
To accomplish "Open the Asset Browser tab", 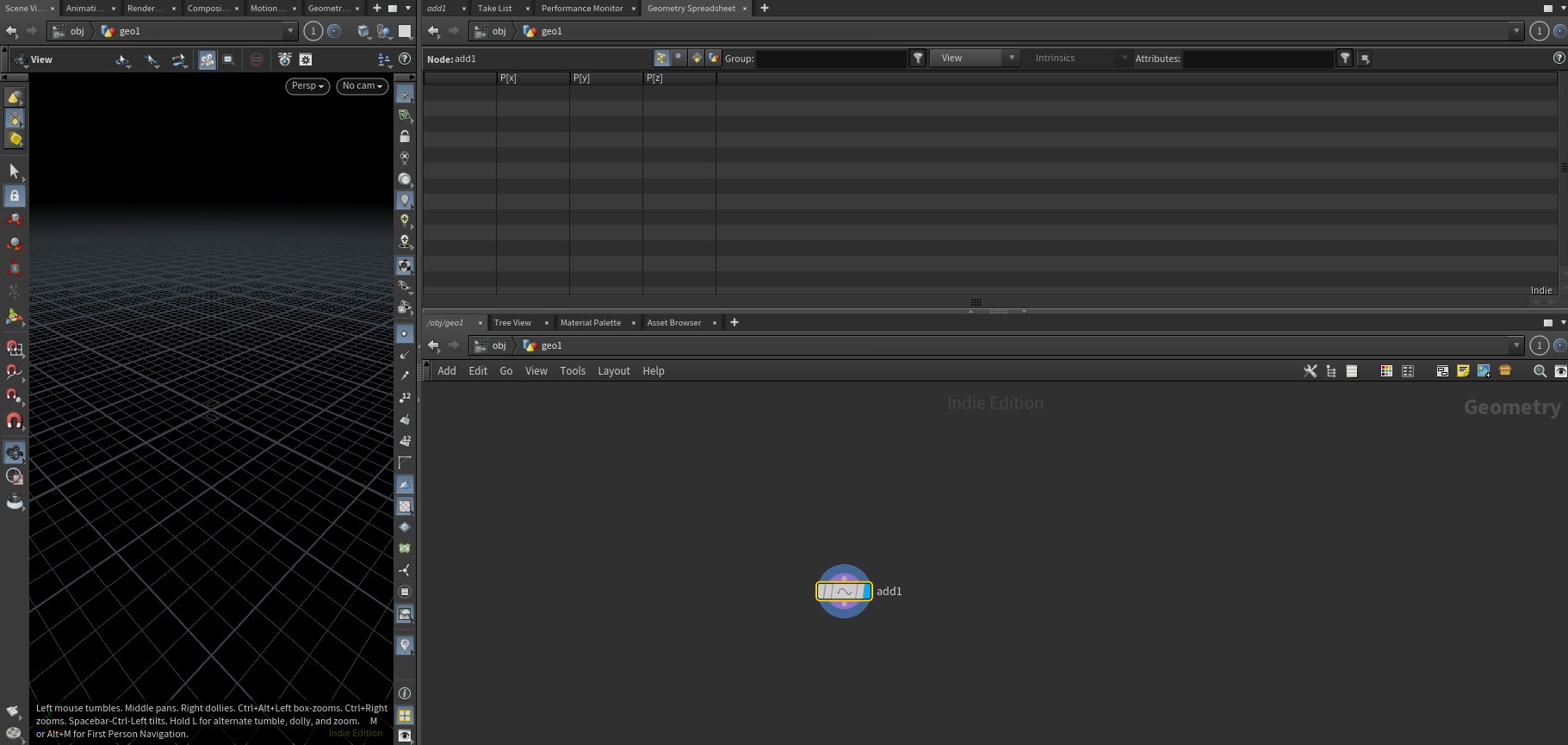I will tap(674, 322).
